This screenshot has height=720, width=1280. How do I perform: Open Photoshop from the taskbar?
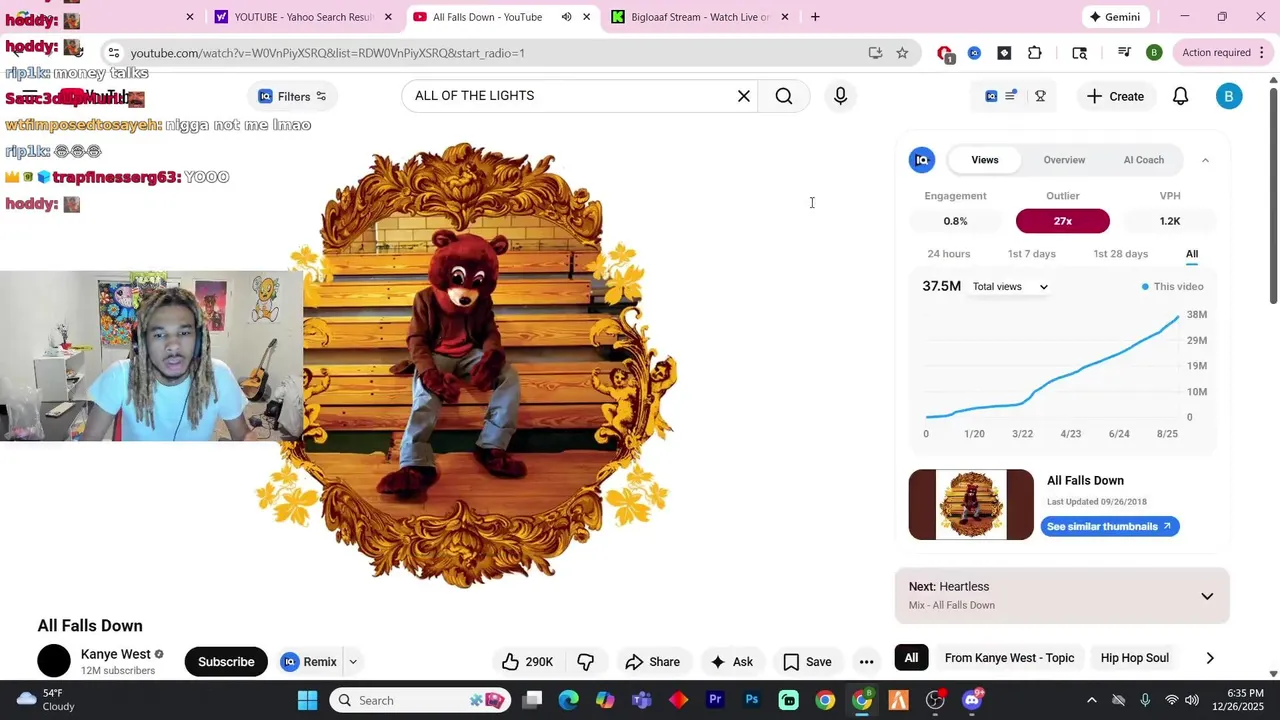752,700
